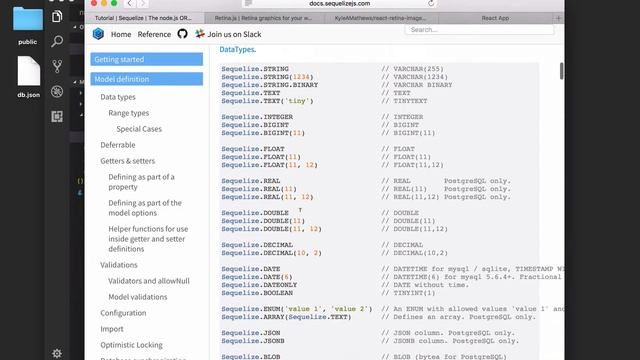This screenshot has height=360, width=640.
Task: Open the Home nav link
Action: click(x=121, y=34)
